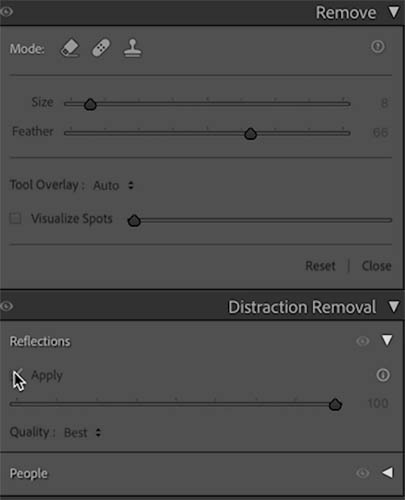Open the Tool Overlay Auto dropdown

(x=113, y=185)
